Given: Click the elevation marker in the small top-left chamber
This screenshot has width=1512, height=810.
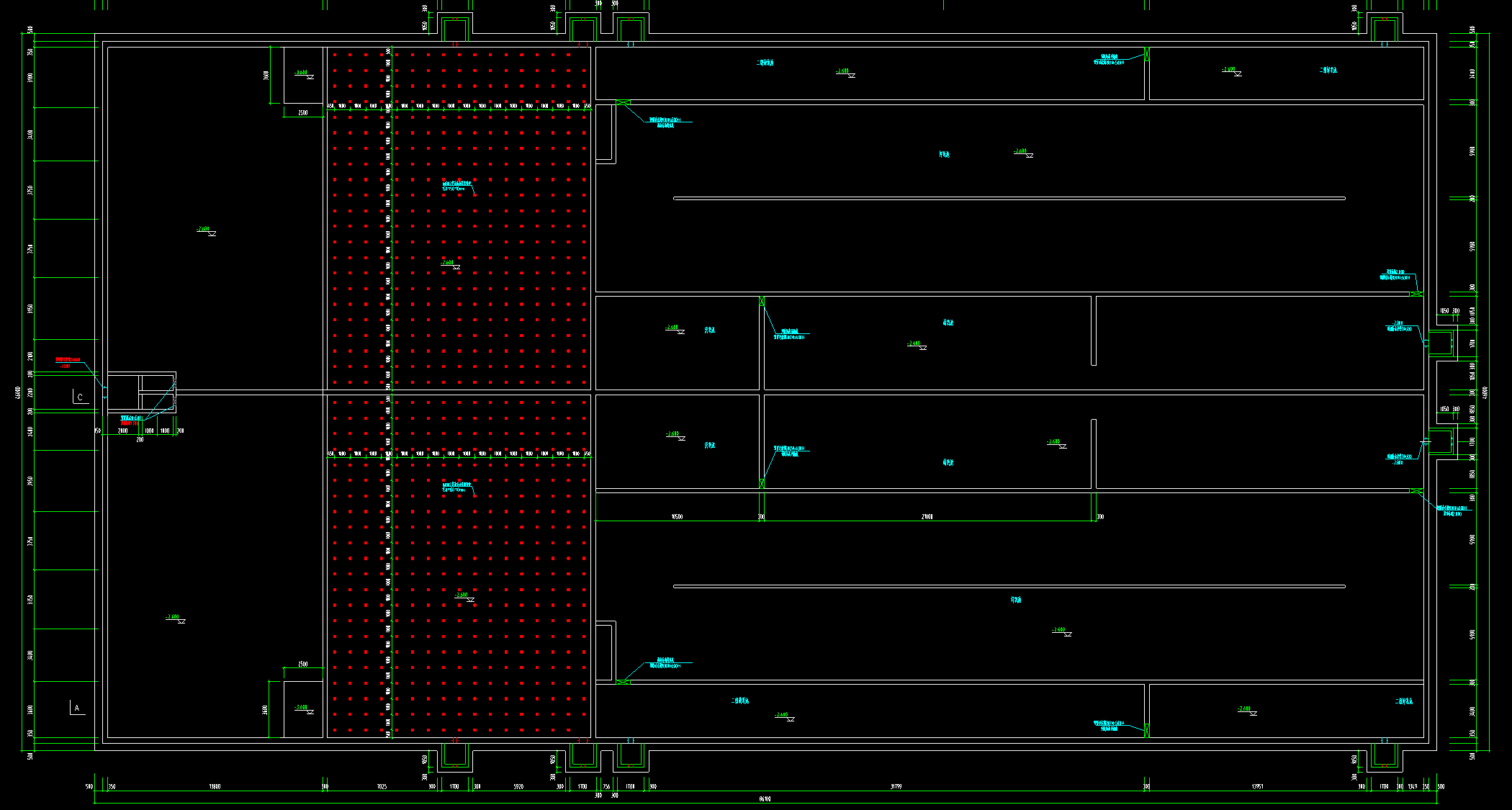Looking at the screenshot, I should click(x=304, y=73).
